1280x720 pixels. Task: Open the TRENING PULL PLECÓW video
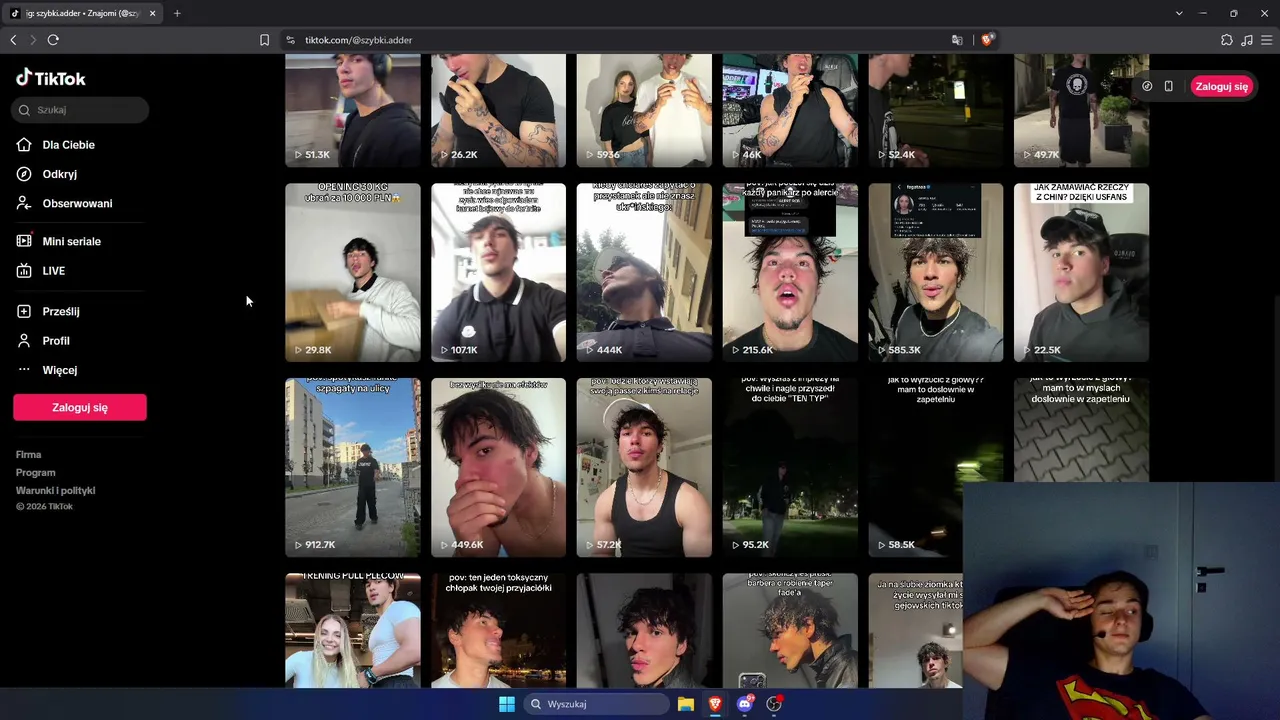click(x=353, y=630)
